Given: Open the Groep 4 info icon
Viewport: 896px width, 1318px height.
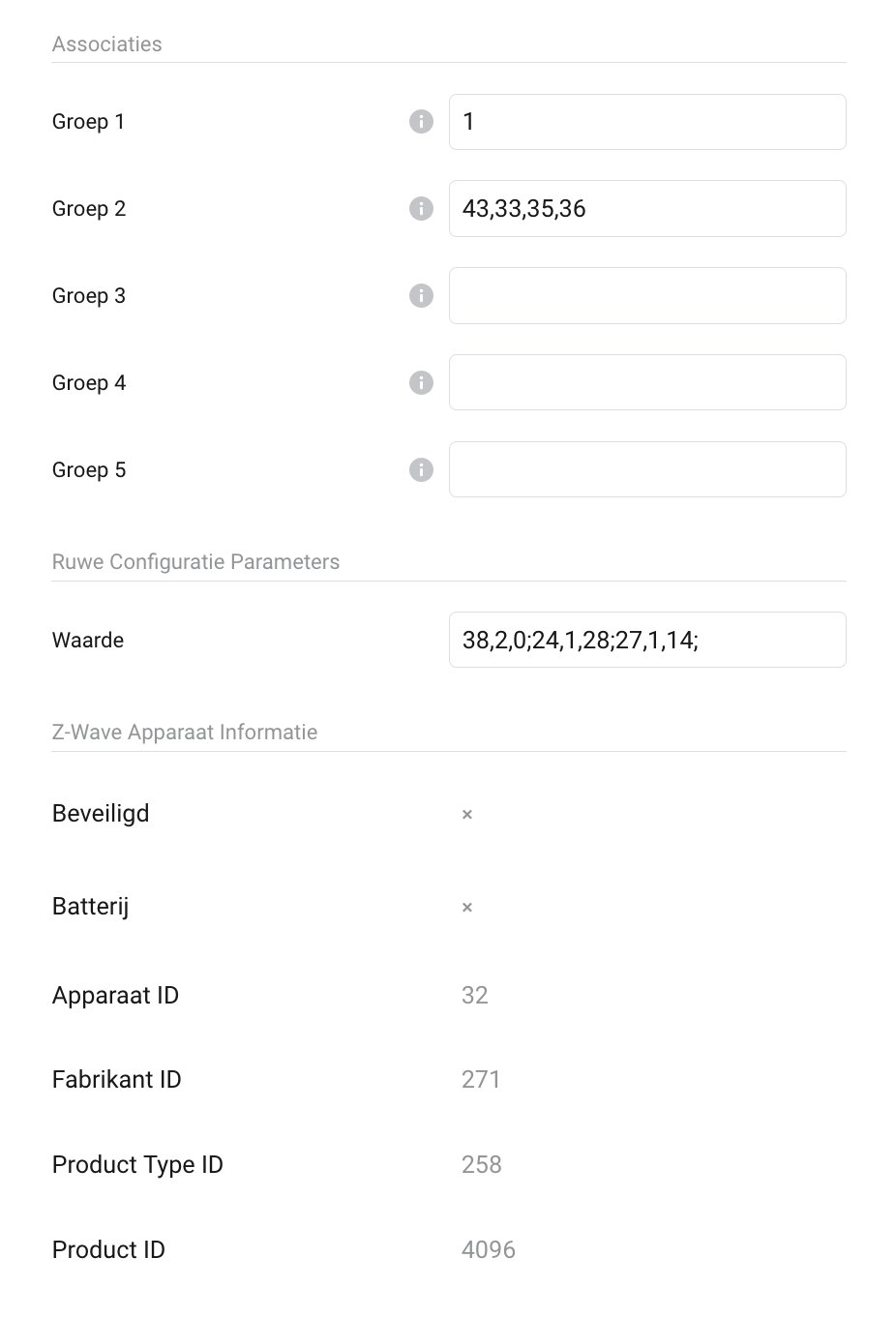Looking at the screenshot, I should pos(421,383).
